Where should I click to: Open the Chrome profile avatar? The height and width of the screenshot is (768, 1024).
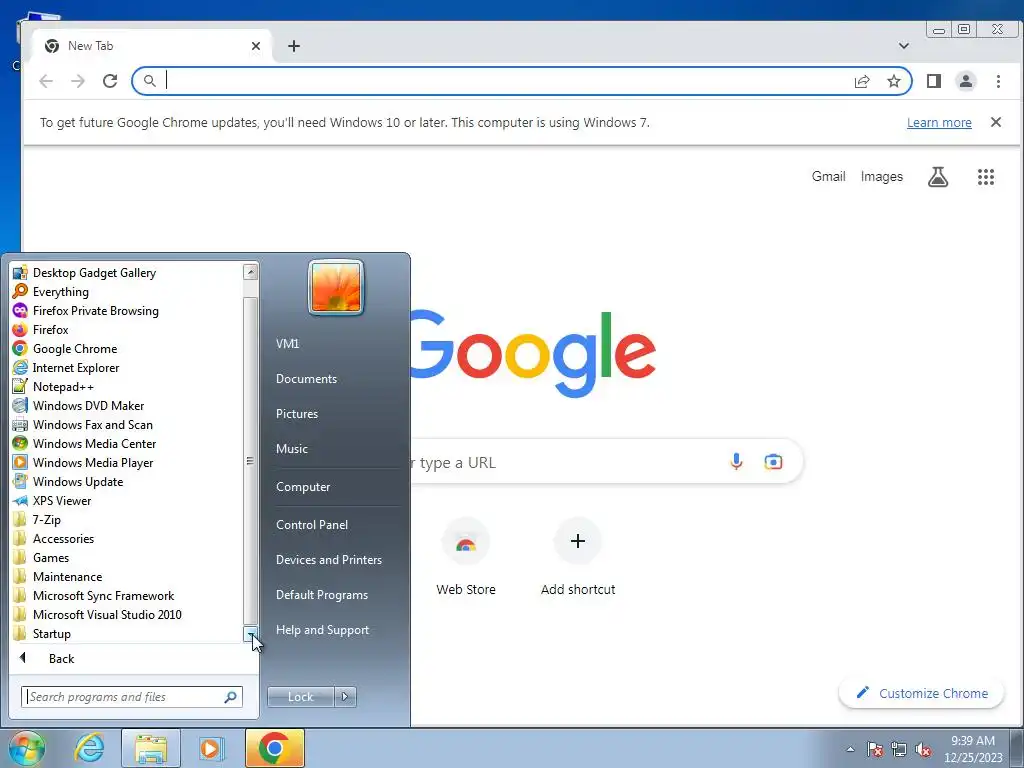click(965, 81)
